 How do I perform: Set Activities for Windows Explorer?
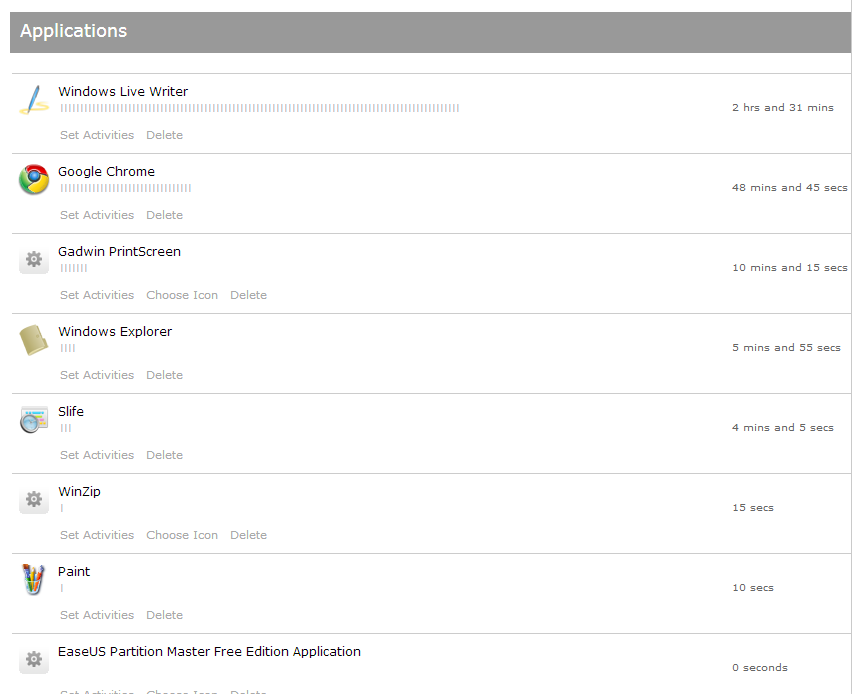[97, 375]
